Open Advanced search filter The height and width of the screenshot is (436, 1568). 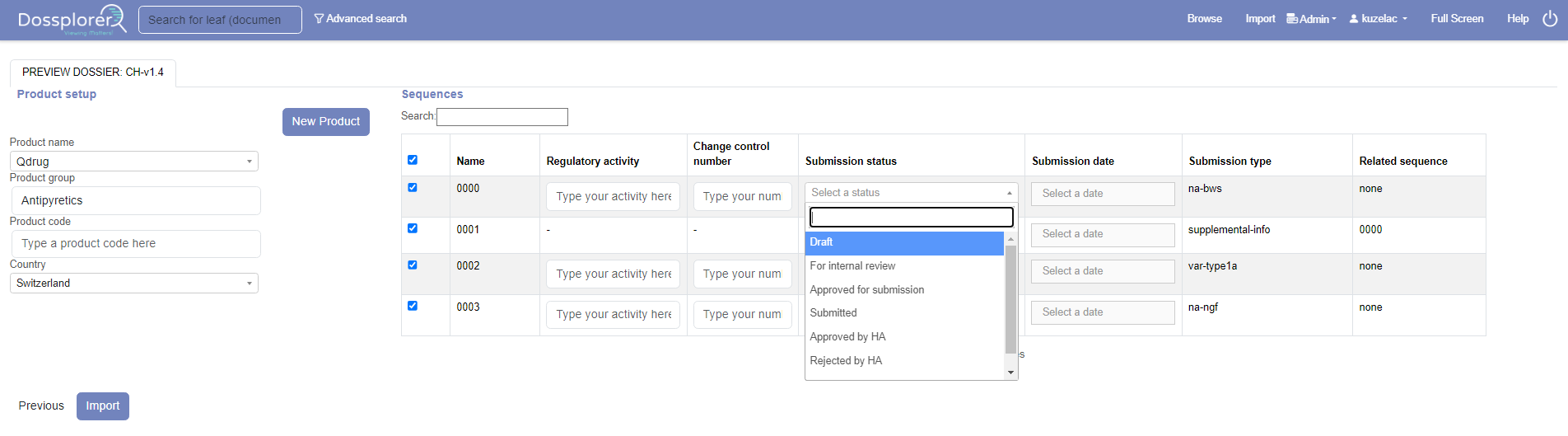click(361, 19)
